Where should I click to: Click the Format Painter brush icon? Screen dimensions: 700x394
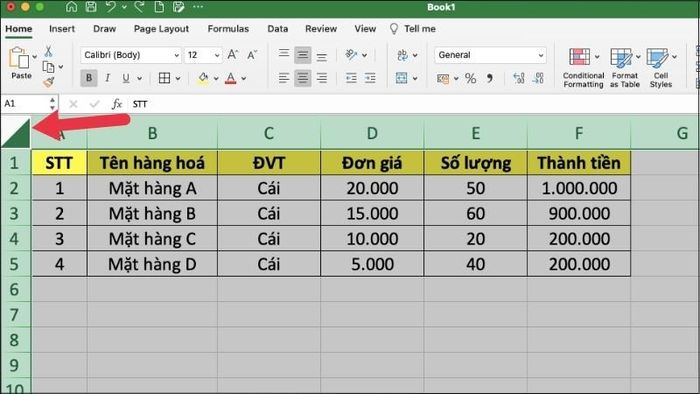(x=49, y=82)
